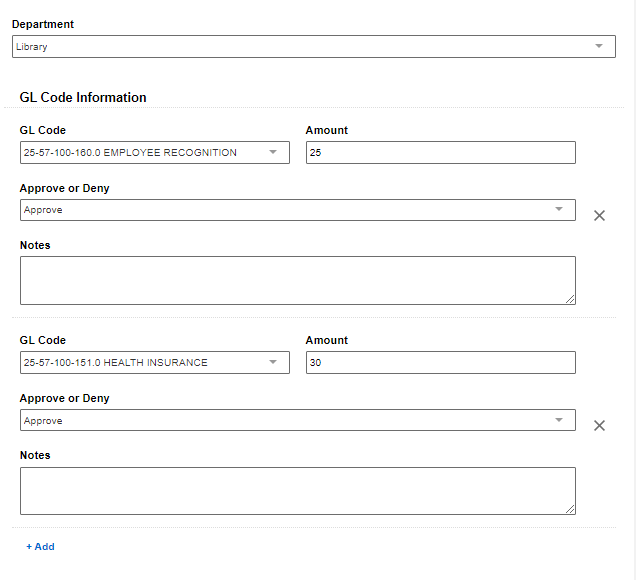Click the GL Code Information heading
Image resolution: width=636 pixels, height=580 pixels.
[x=83, y=97]
